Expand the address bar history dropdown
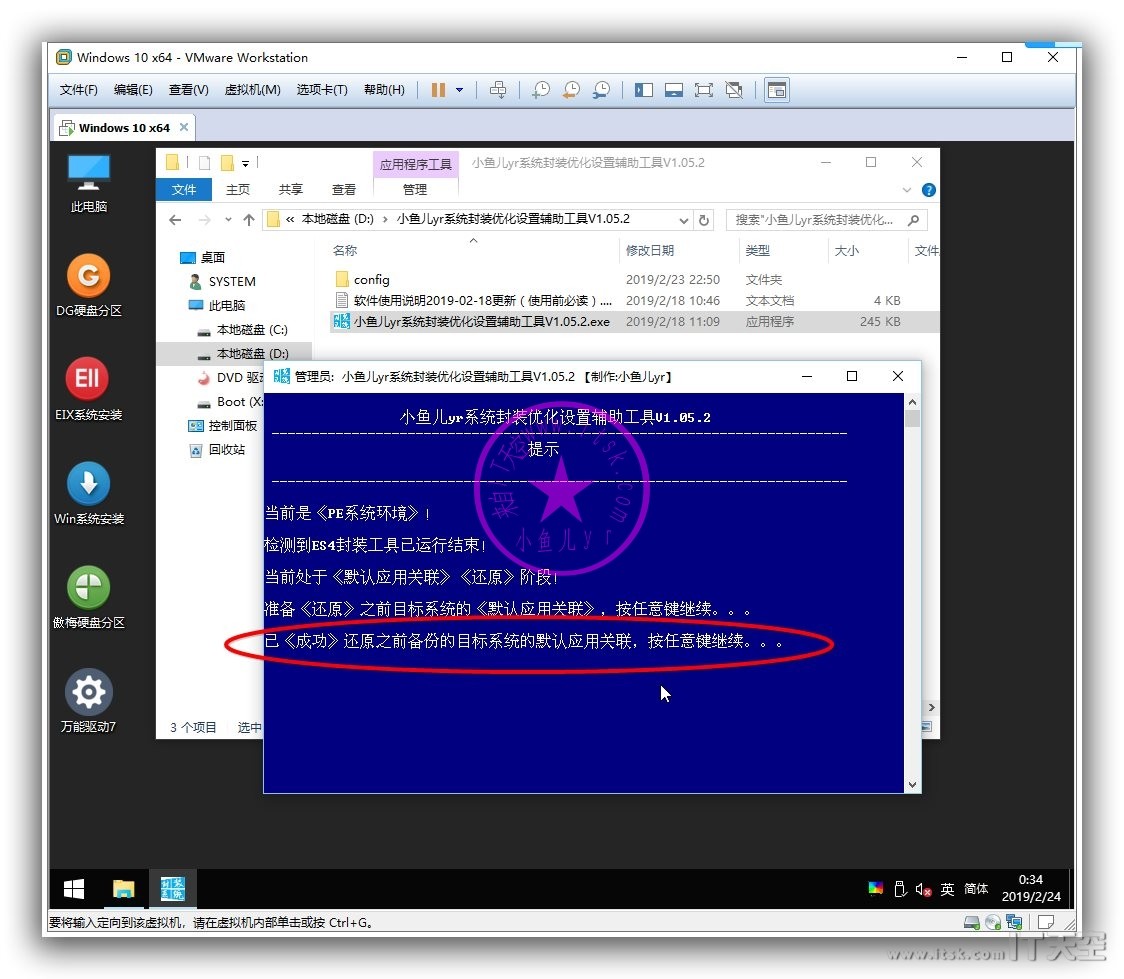The width and height of the screenshot is (1124, 979). pos(684,220)
